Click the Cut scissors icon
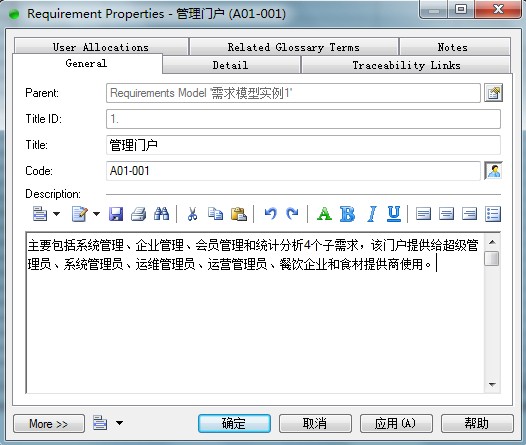Screen dimensions: 526x445 [x=192, y=214]
